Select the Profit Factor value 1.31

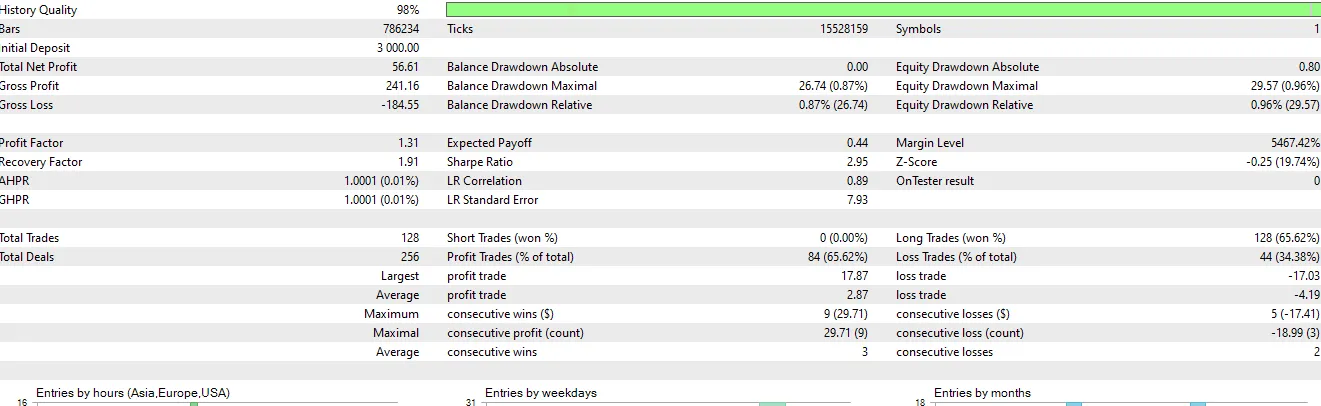coord(408,143)
